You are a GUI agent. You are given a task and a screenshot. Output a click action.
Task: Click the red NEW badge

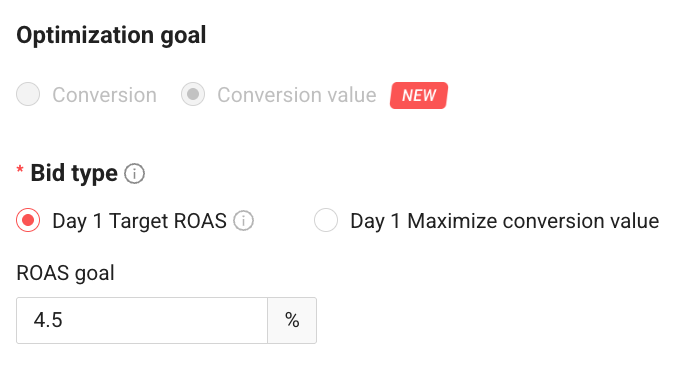click(419, 95)
